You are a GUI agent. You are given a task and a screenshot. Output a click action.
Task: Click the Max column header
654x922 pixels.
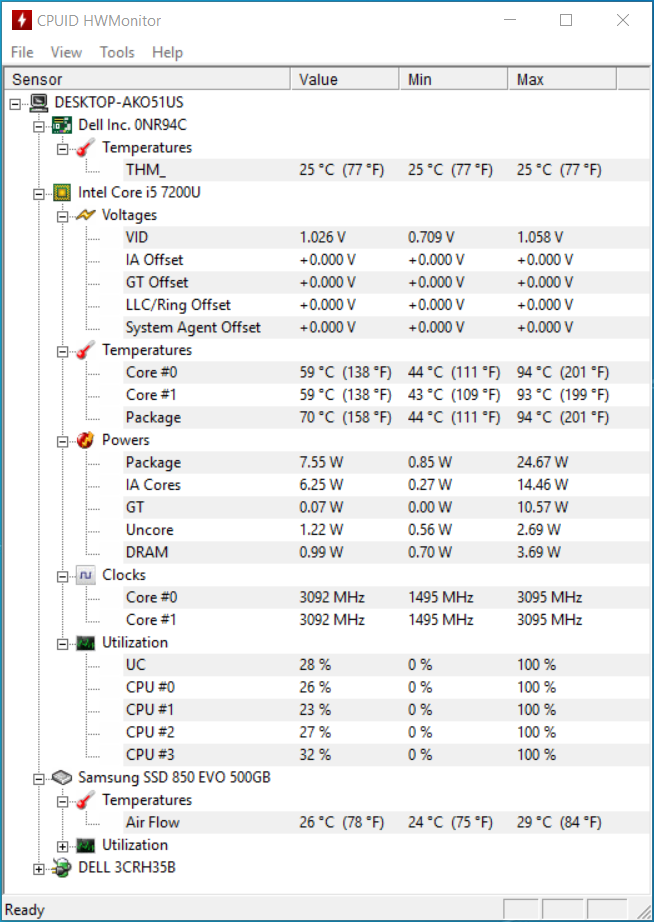pyautogui.click(x=562, y=79)
